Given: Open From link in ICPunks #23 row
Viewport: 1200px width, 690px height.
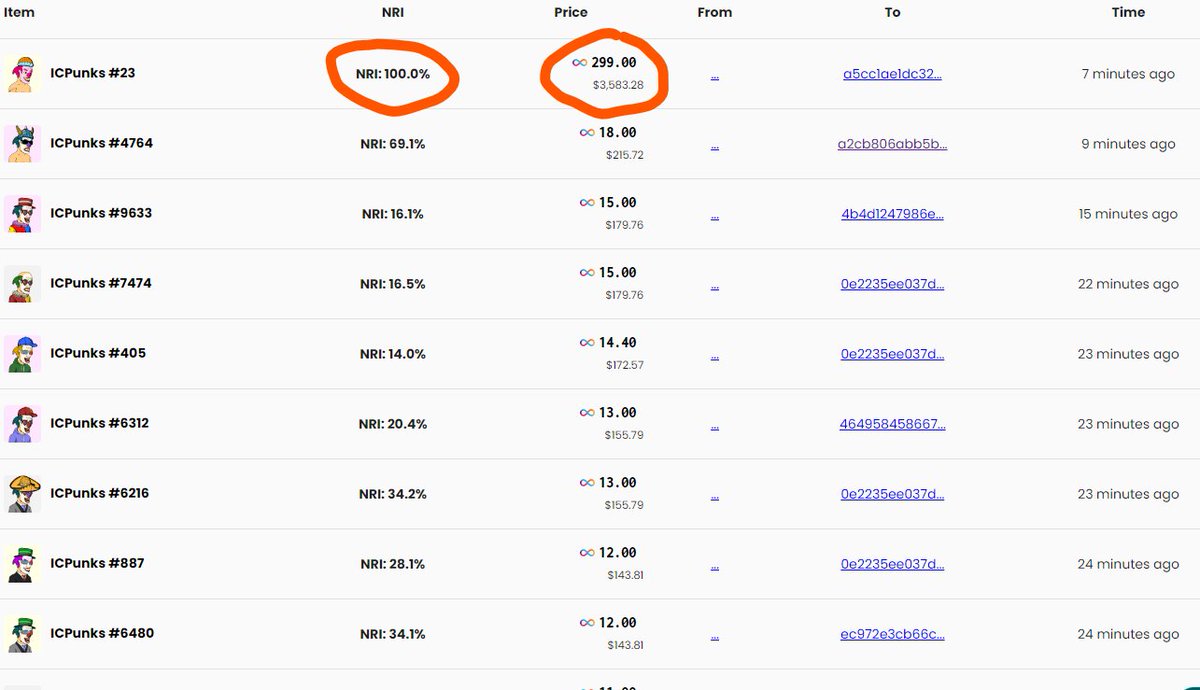Looking at the screenshot, I should pos(714,76).
